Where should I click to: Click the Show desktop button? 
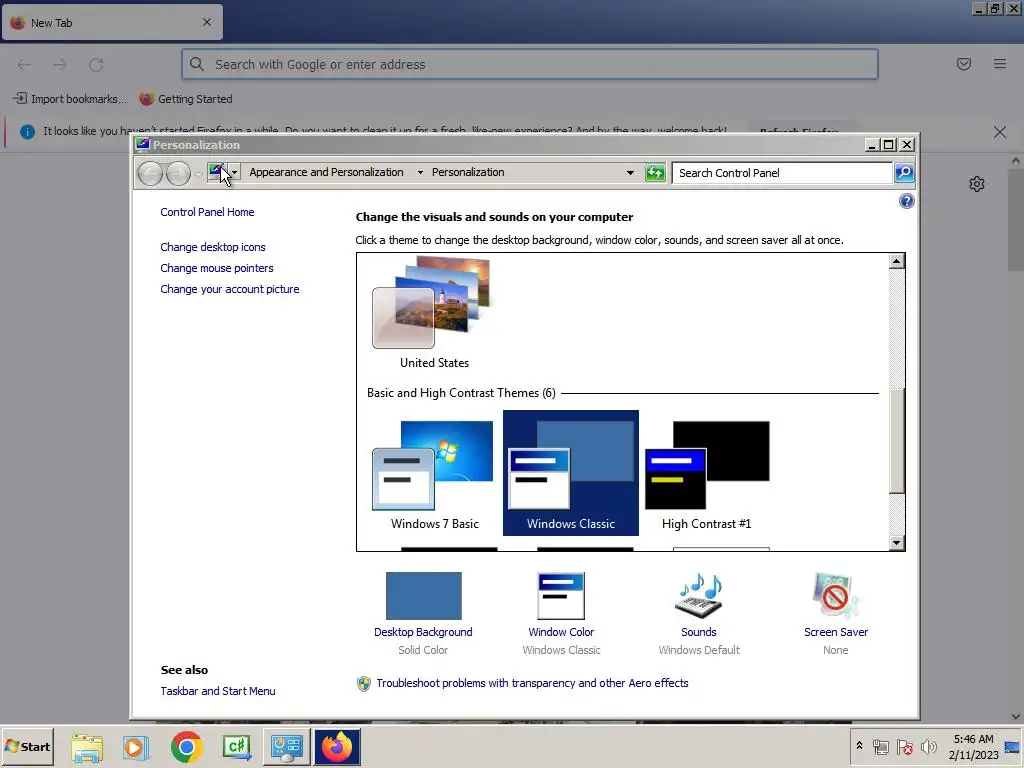point(1013,746)
